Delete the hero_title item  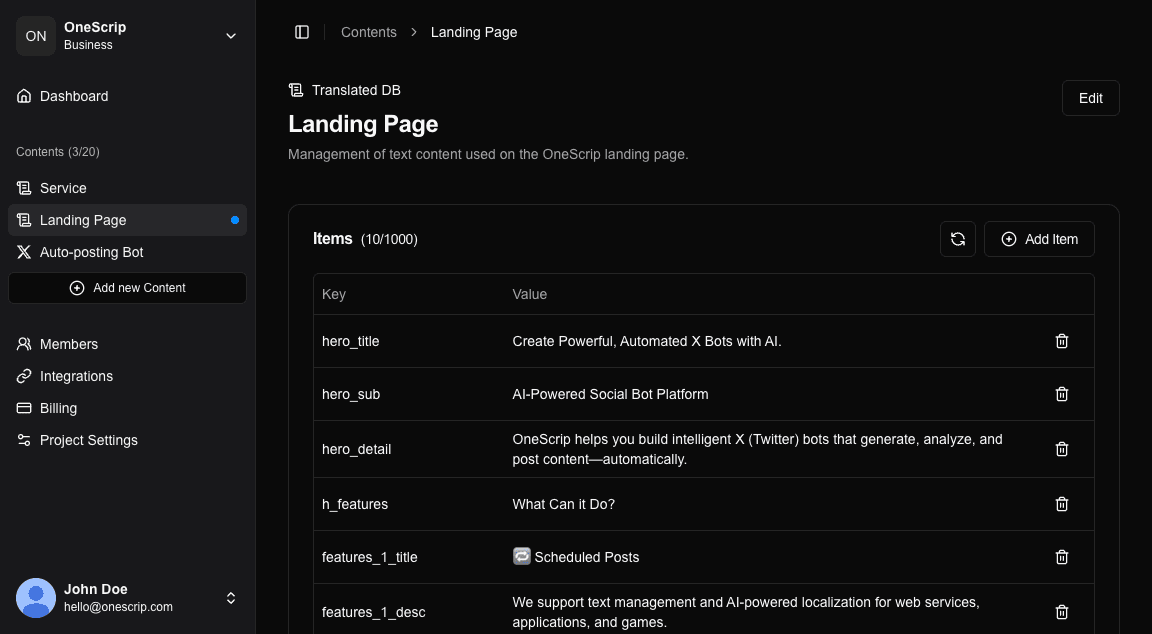(1062, 341)
